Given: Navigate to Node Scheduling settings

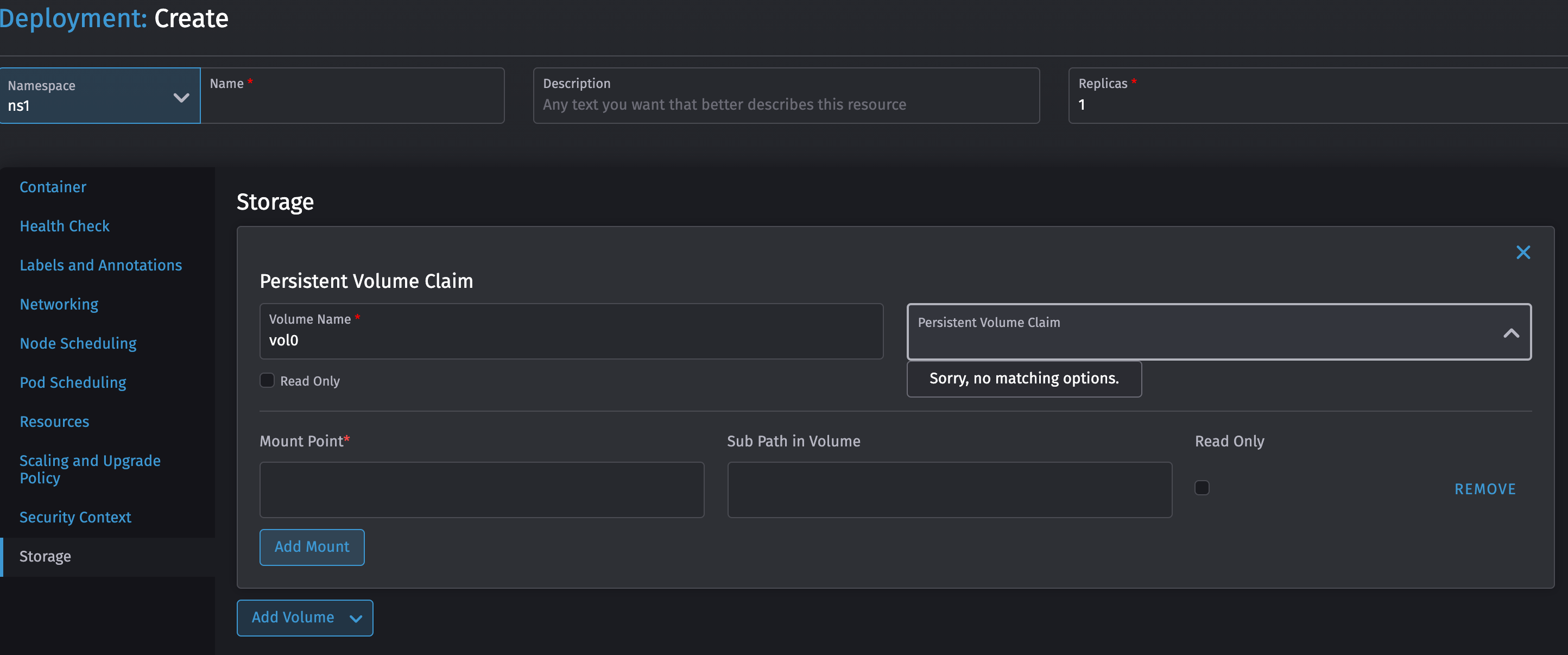Looking at the screenshot, I should click(78, 343).
